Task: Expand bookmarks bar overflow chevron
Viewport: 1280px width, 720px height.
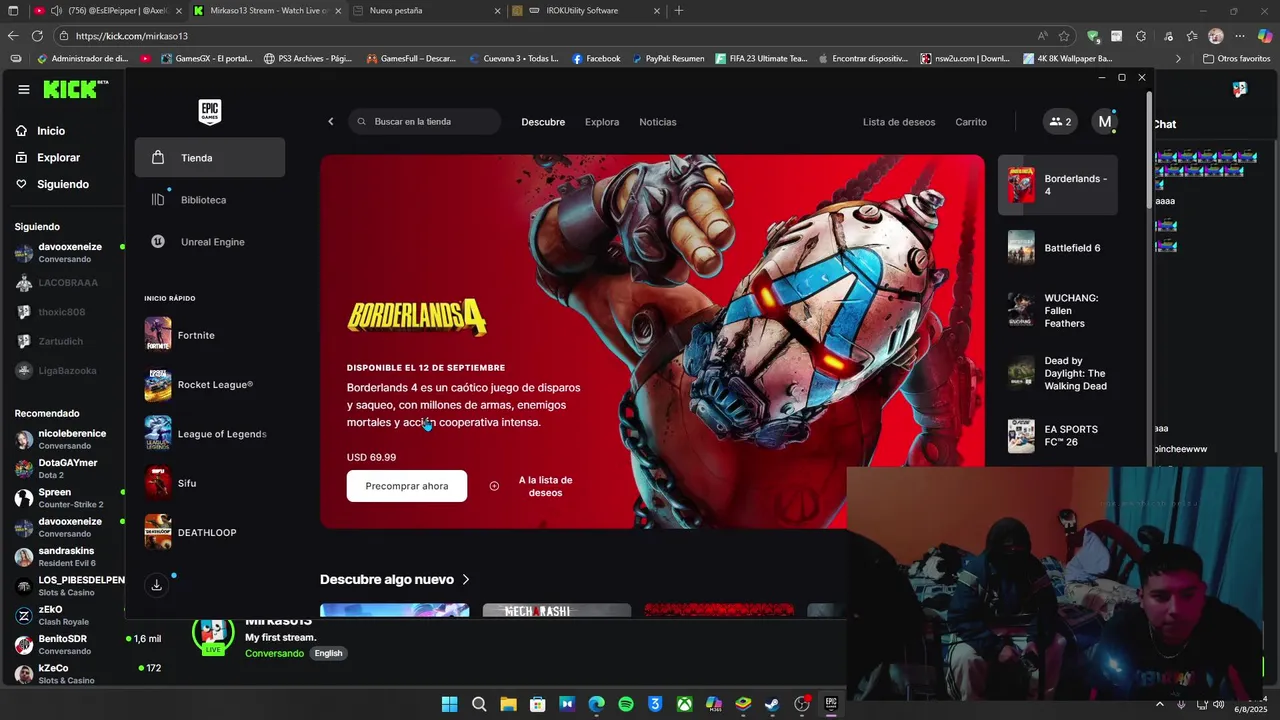Action: pos(1178,59)
